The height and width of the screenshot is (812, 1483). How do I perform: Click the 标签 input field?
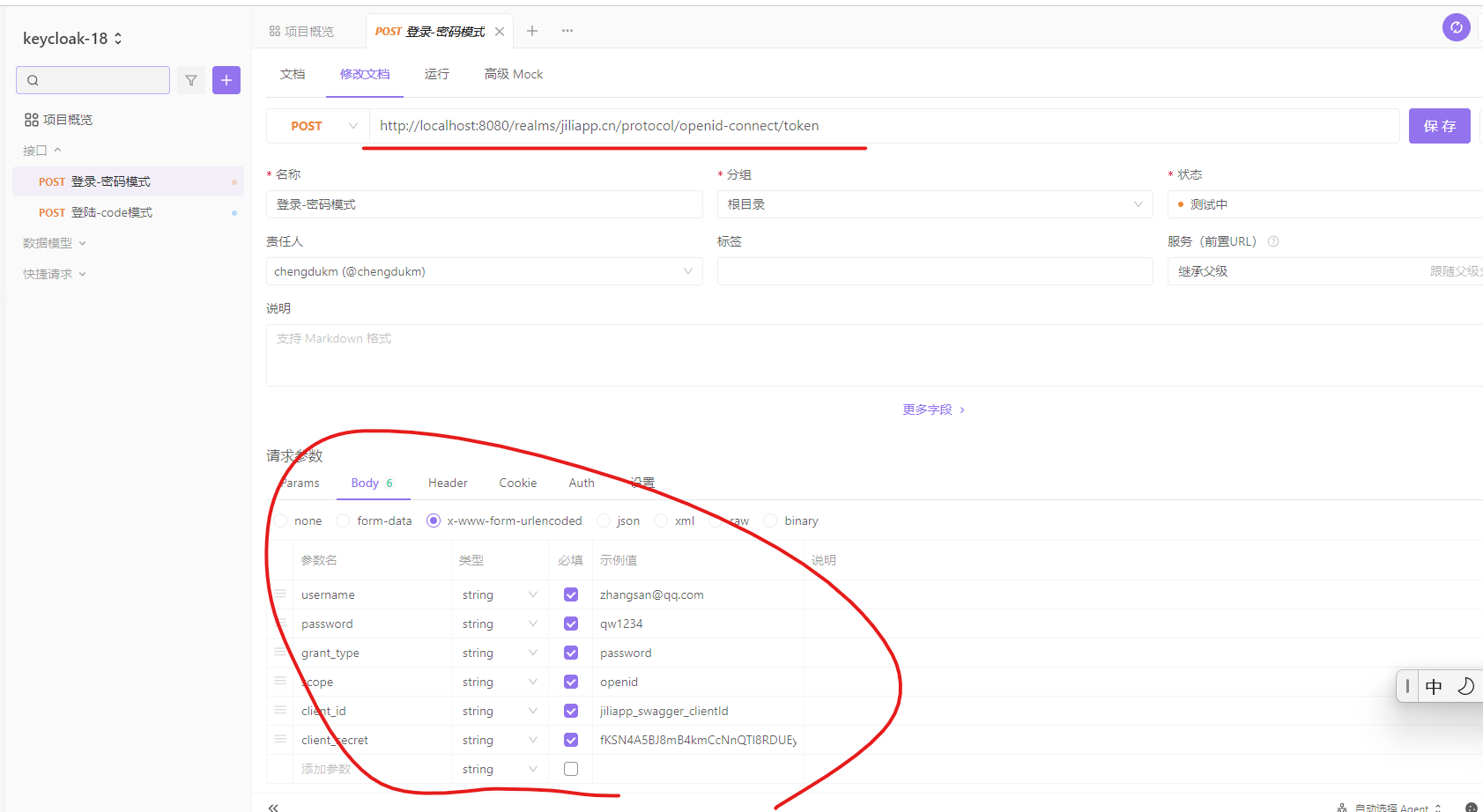pos(935,271)
